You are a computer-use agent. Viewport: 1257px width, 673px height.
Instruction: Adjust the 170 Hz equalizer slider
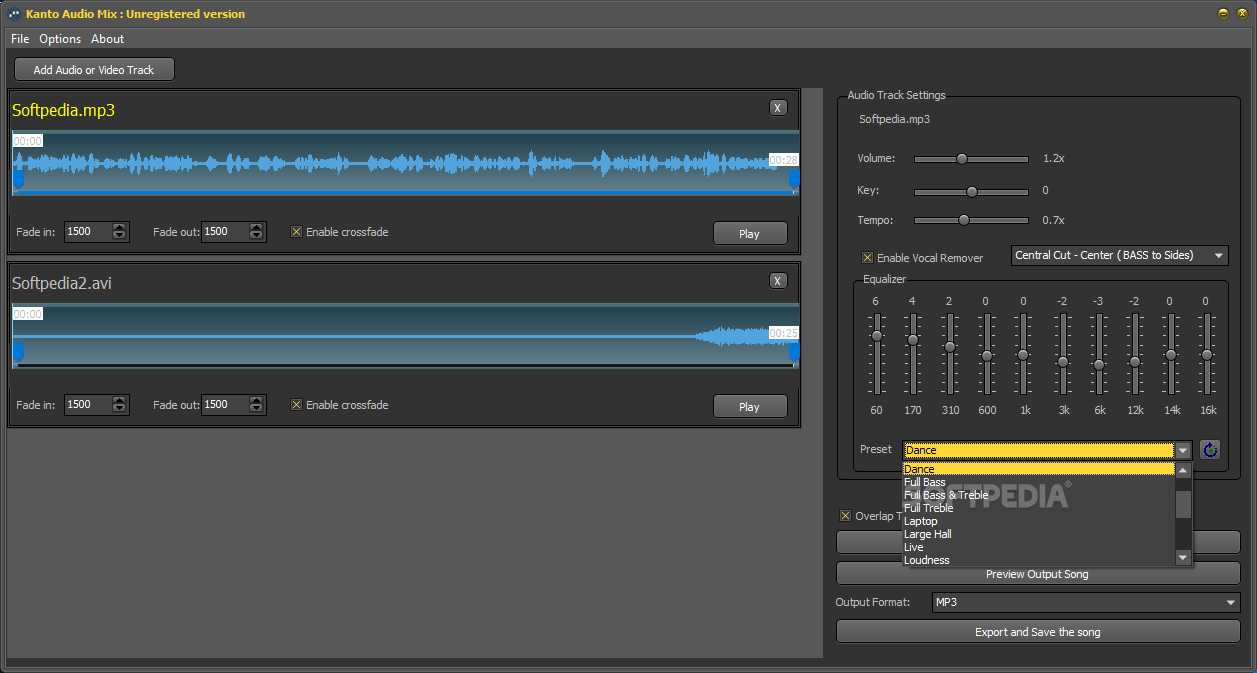point(913,340)
